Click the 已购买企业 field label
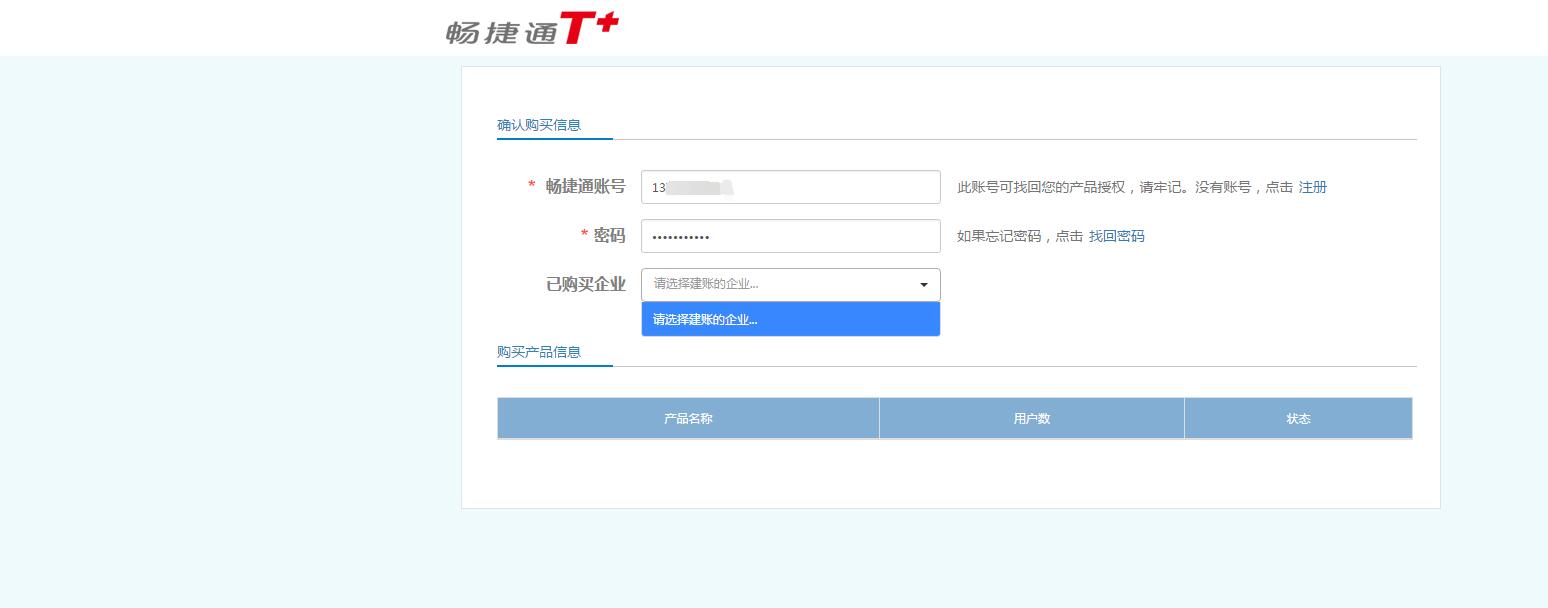 click(x=586, y=284)
